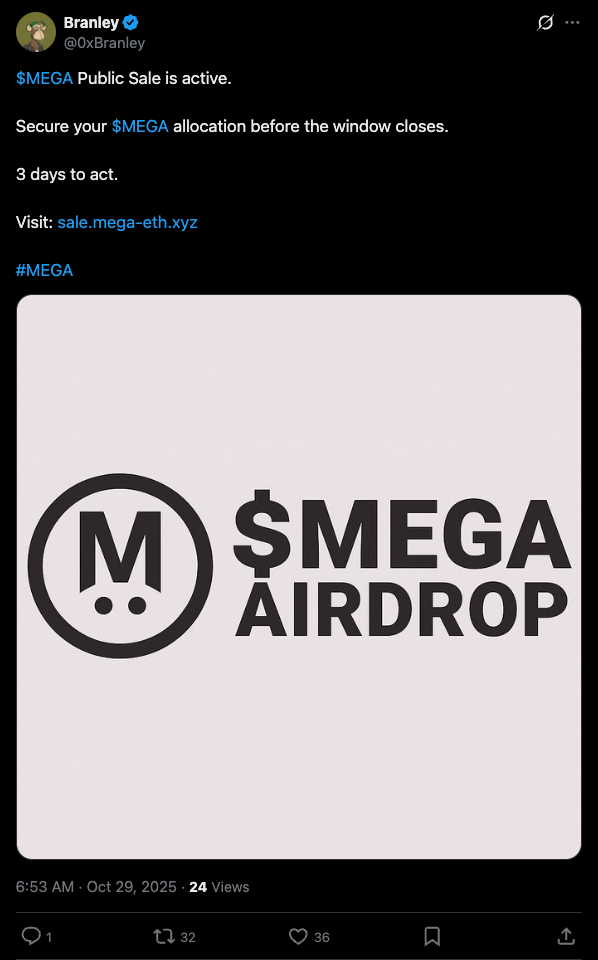598x960 pixels.
Task: Open the $MEGA AIRDROP image
Action: [x=299, y=577]
